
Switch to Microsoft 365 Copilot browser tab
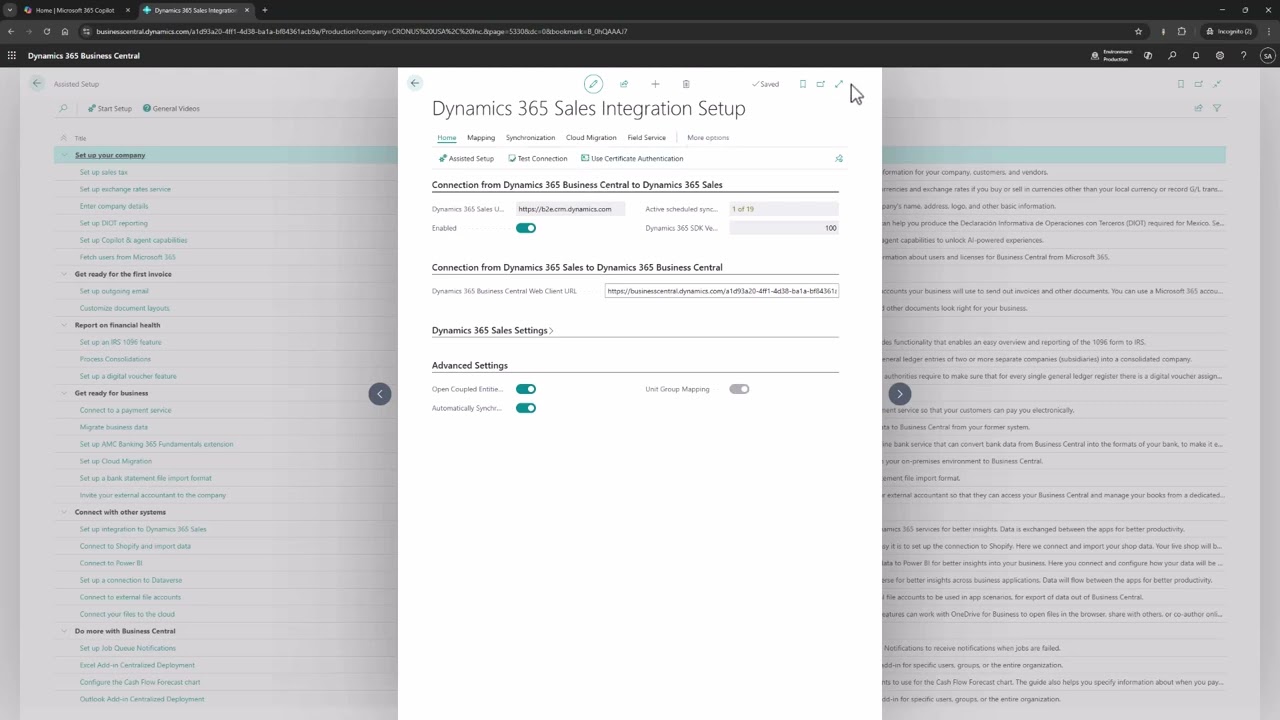(75, 10)
